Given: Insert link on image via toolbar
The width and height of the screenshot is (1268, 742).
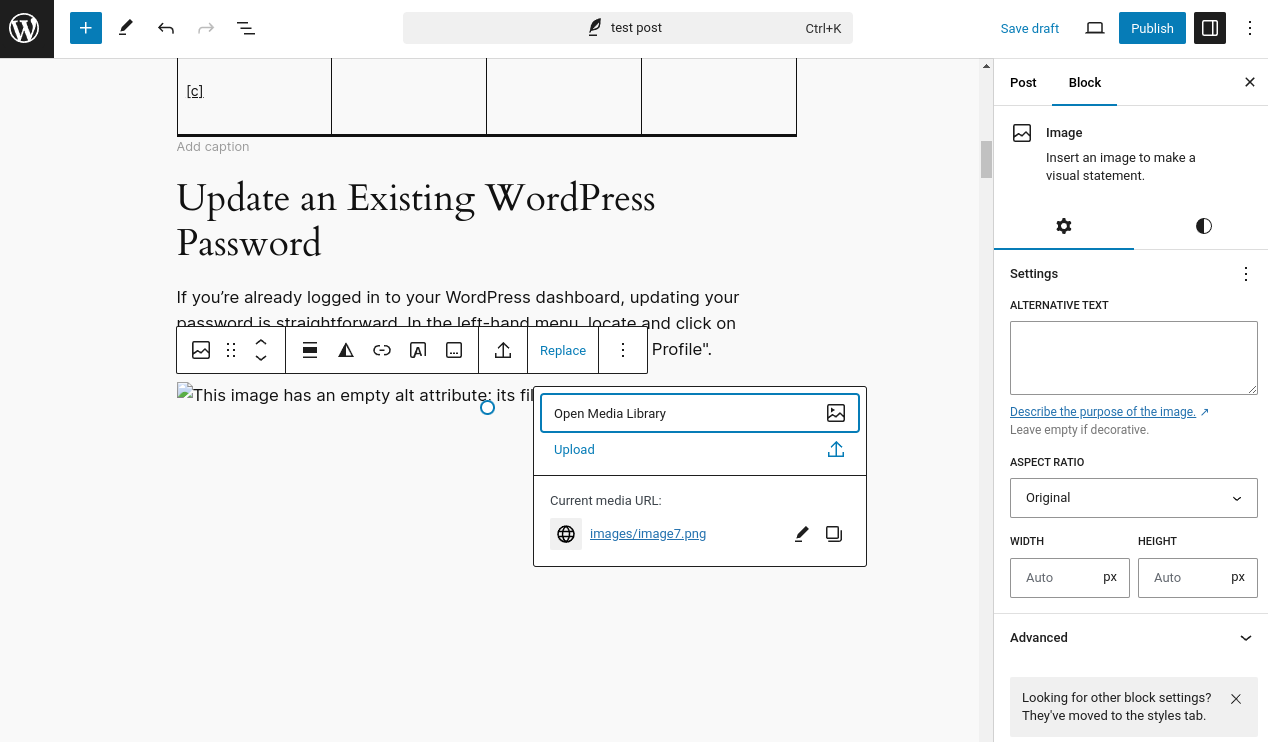Looking at the screenshot, I should [382, 350].
